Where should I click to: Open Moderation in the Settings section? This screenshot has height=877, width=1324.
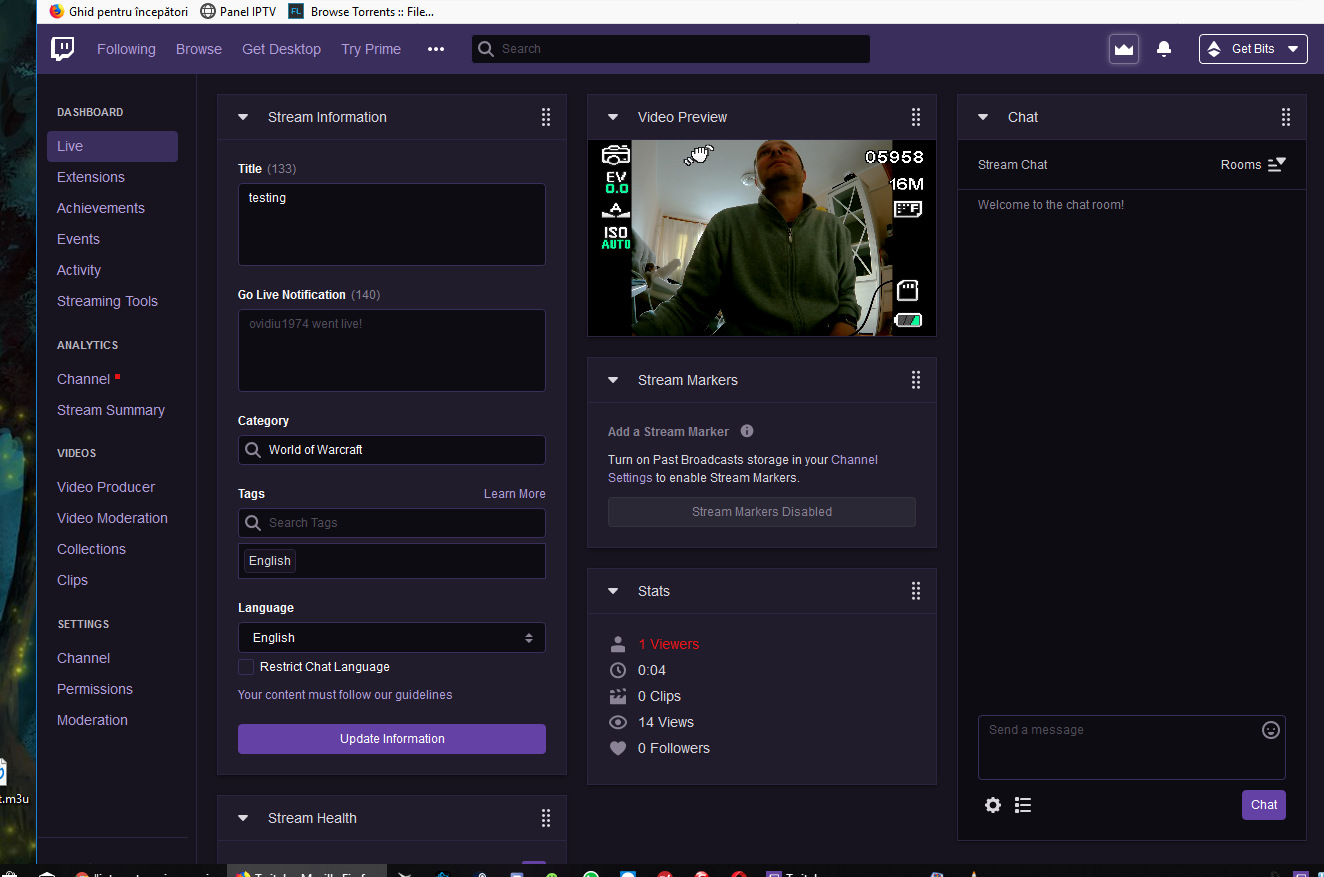point(92,720)
